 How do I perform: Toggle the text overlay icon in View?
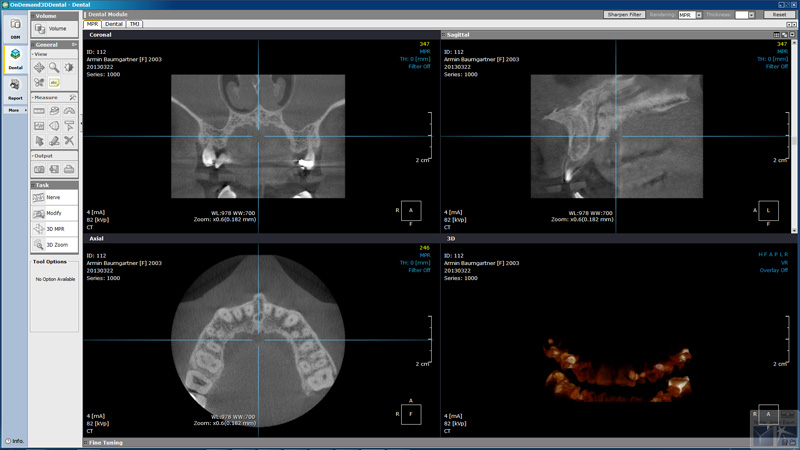(54, 83)
